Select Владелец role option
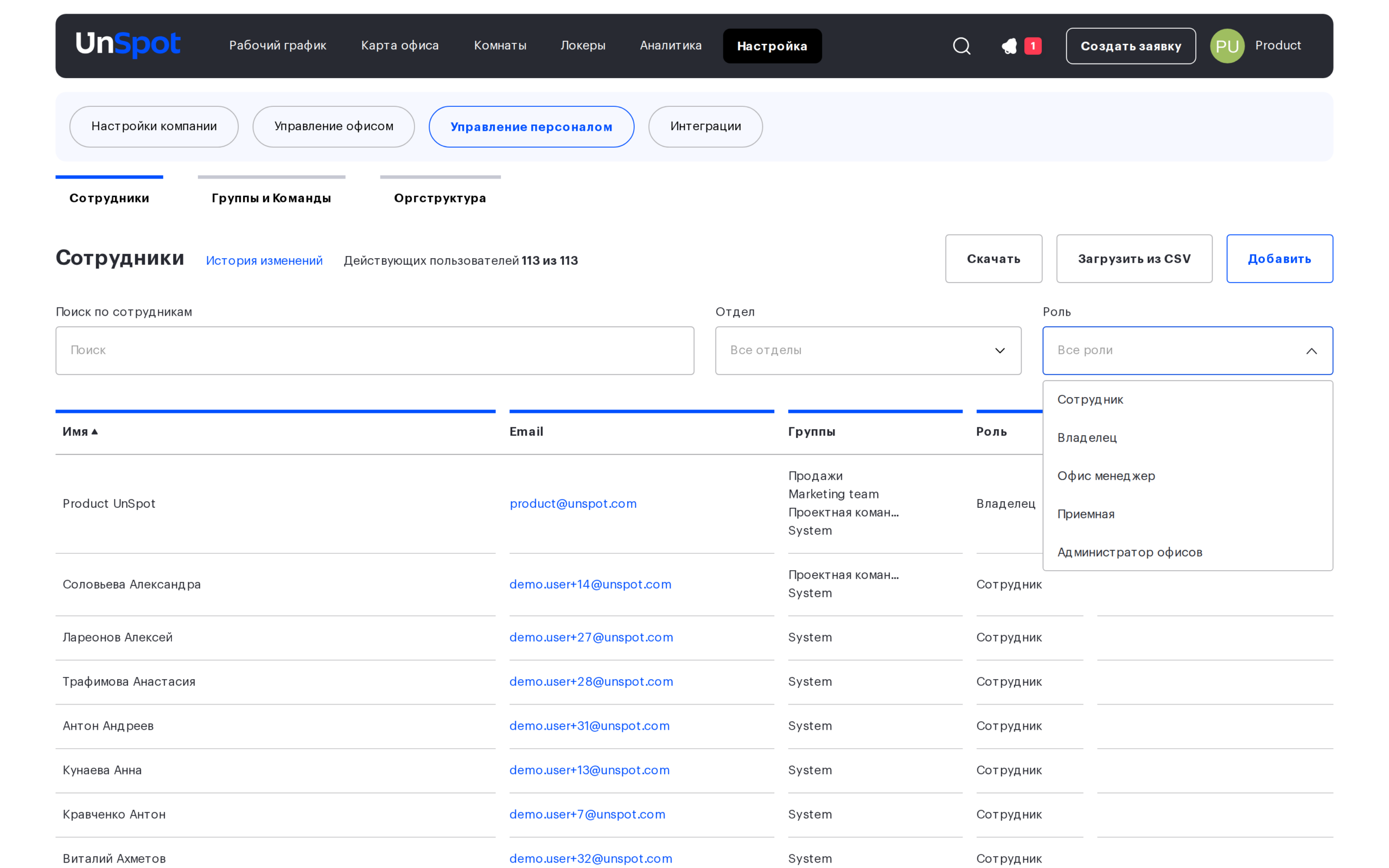 click(1187, 437)
